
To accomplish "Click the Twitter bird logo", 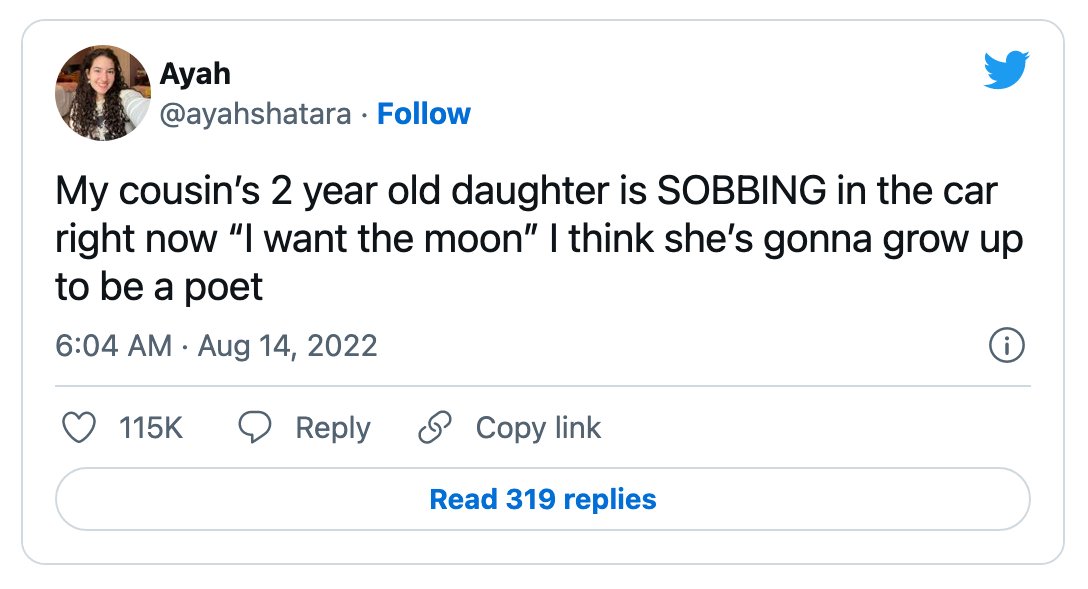I will tap(1006, 69).
